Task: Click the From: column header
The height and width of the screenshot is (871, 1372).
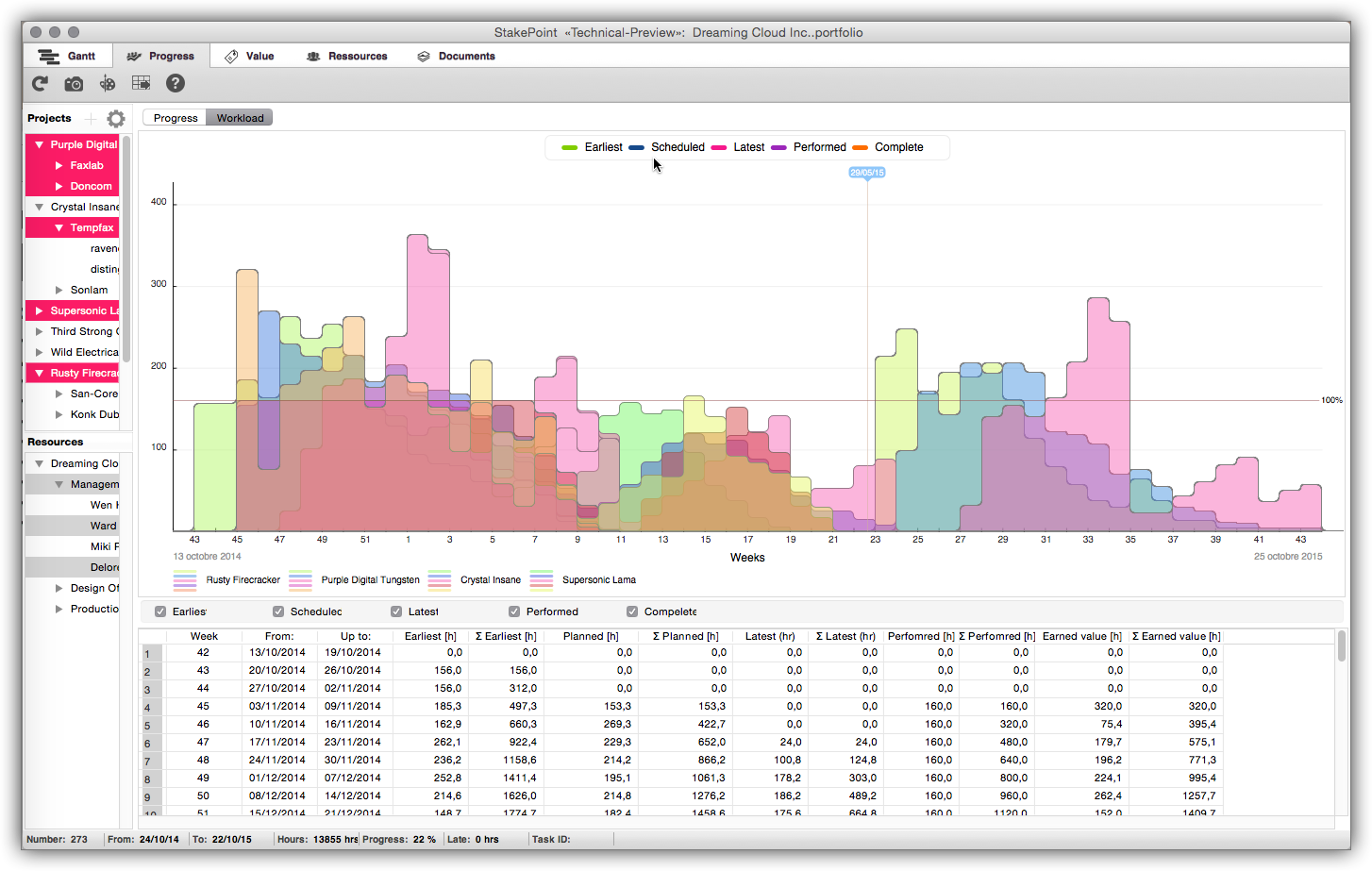Action: pos(279,636)
